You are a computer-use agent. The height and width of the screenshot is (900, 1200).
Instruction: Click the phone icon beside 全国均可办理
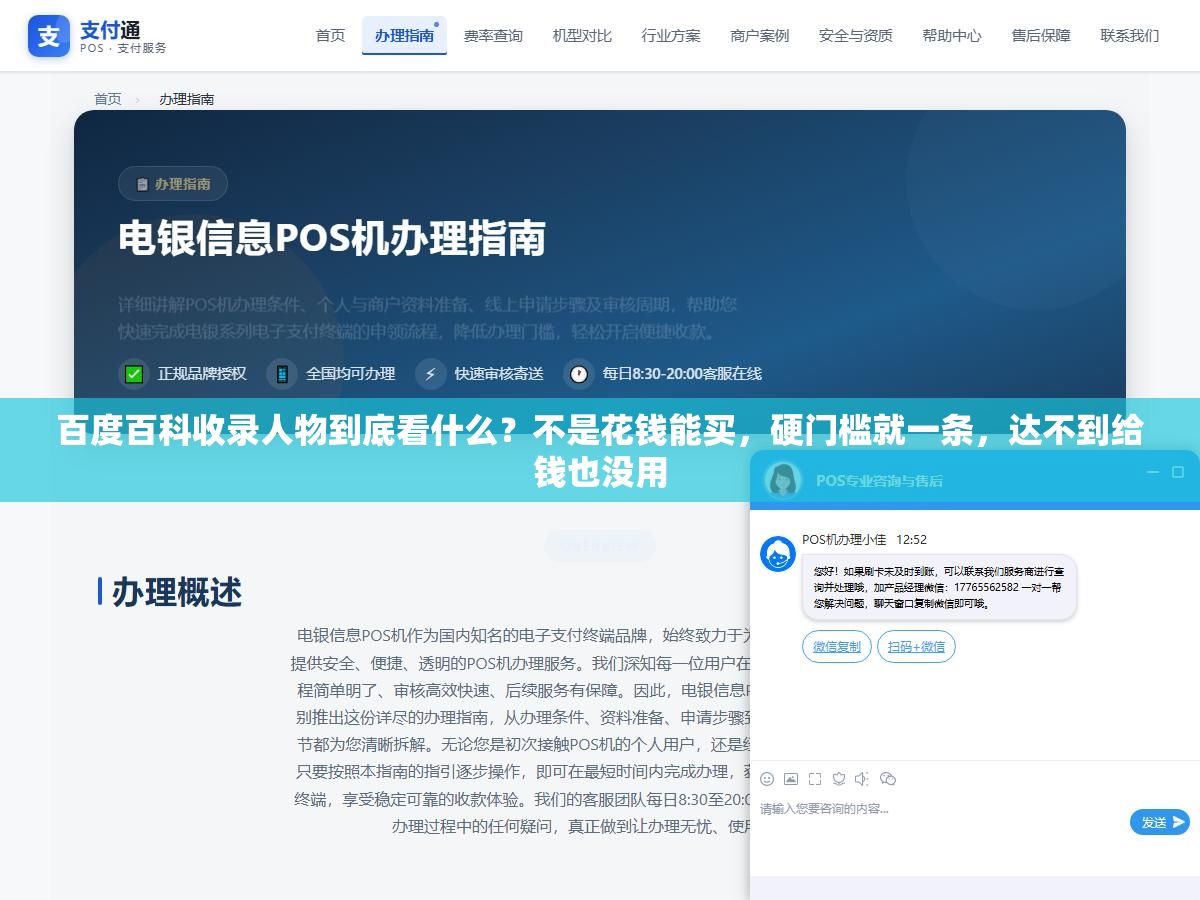(x=282, y=373)
